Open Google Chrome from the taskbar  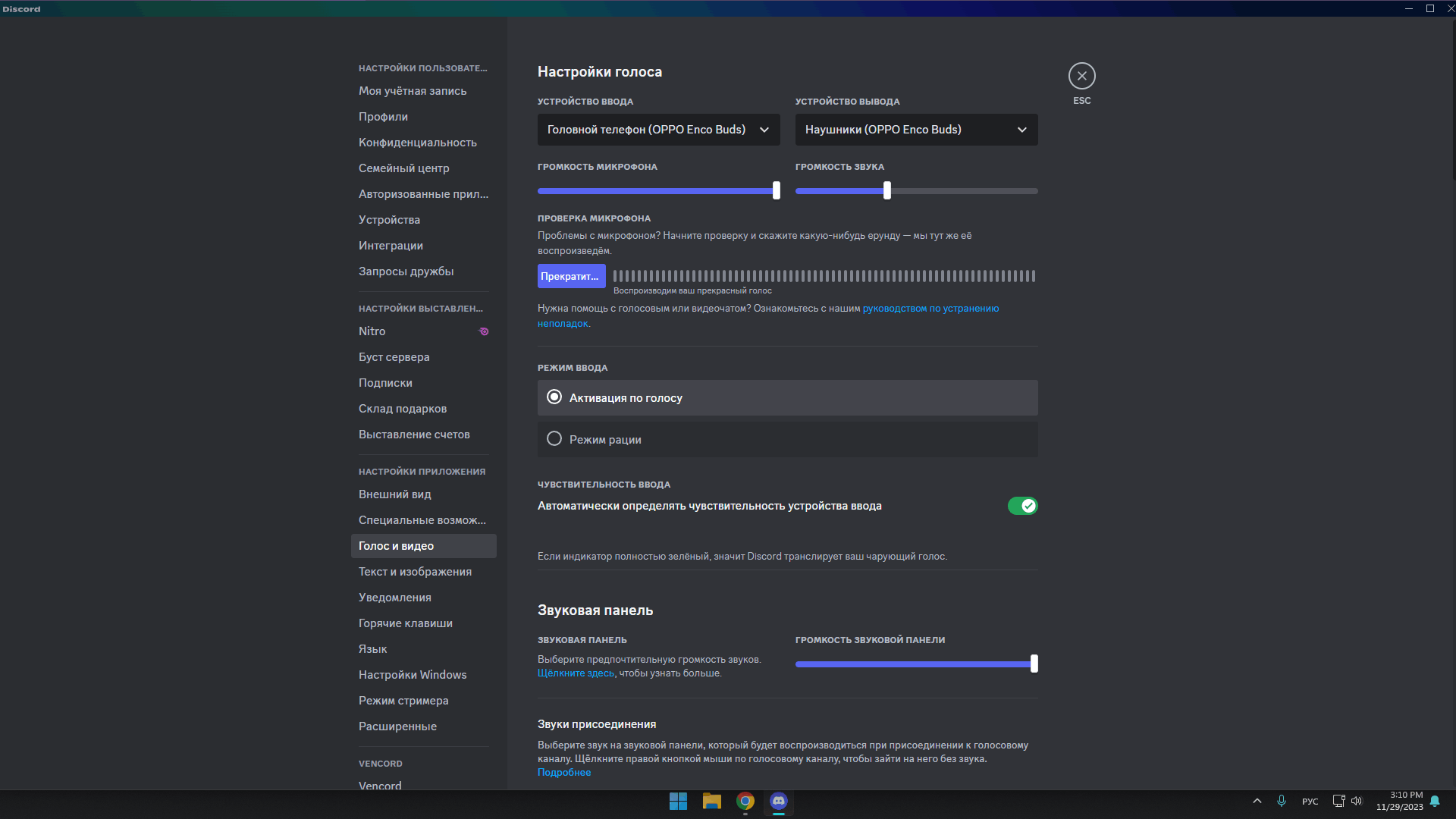click(x=745, y=802)
